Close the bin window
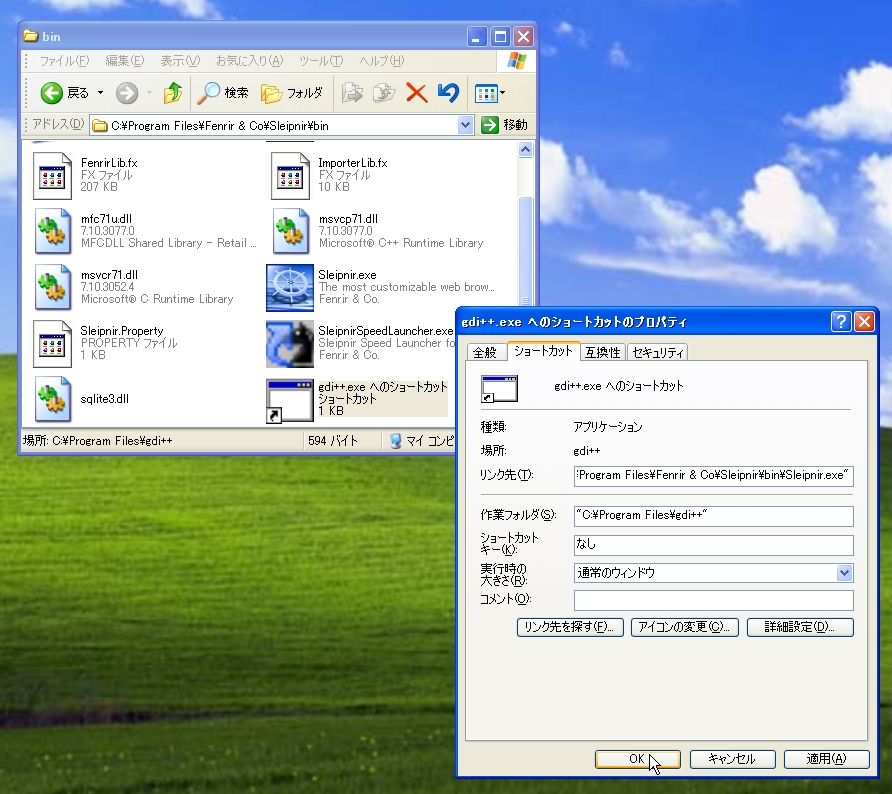 (x=523, y=37)
